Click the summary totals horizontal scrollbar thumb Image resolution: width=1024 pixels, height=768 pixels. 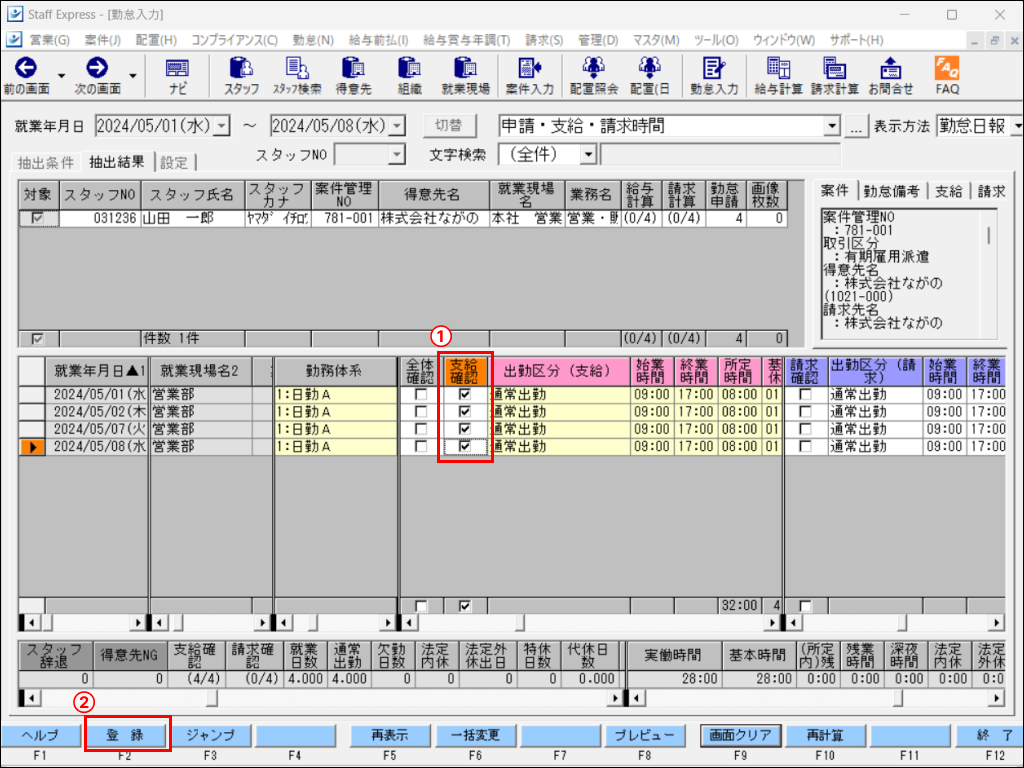[x=212, y=699]
